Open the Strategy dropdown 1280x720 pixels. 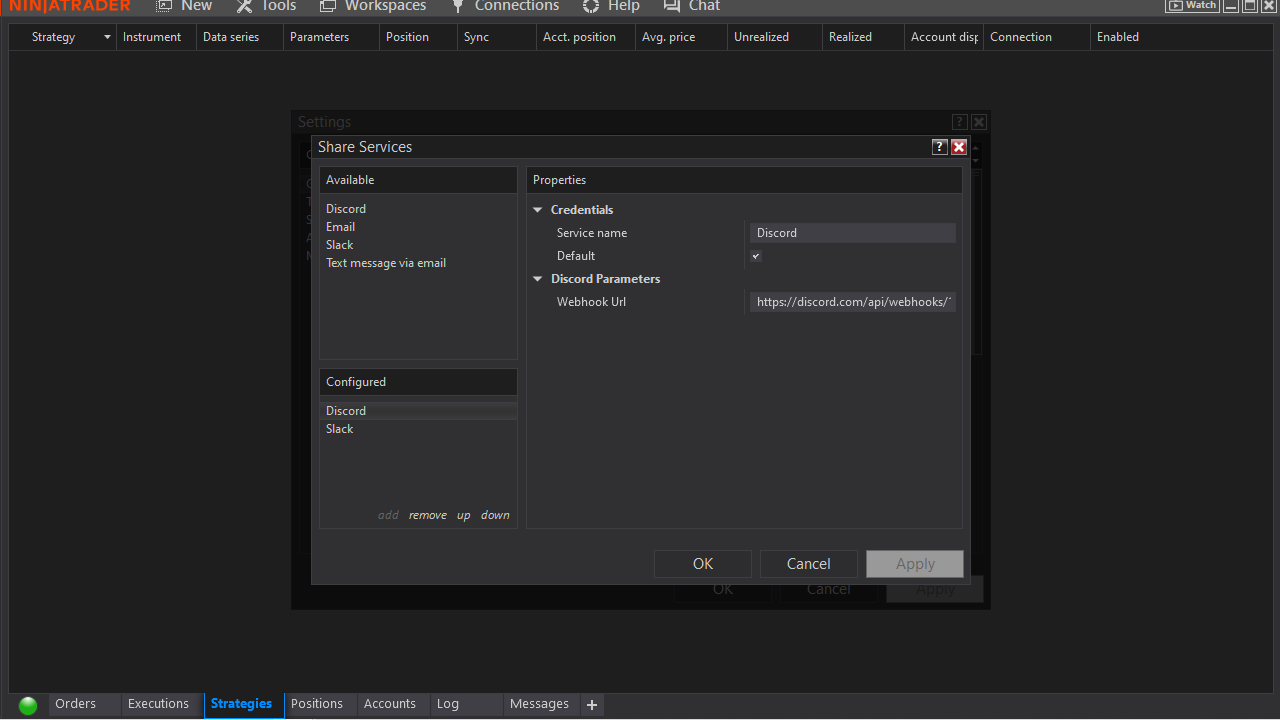tap(106, 36)
